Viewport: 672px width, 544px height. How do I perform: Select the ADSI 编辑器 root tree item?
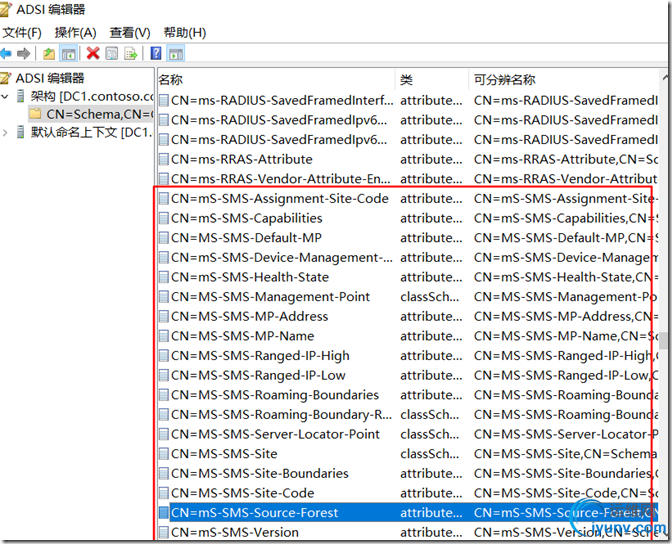tap(50, 78)
